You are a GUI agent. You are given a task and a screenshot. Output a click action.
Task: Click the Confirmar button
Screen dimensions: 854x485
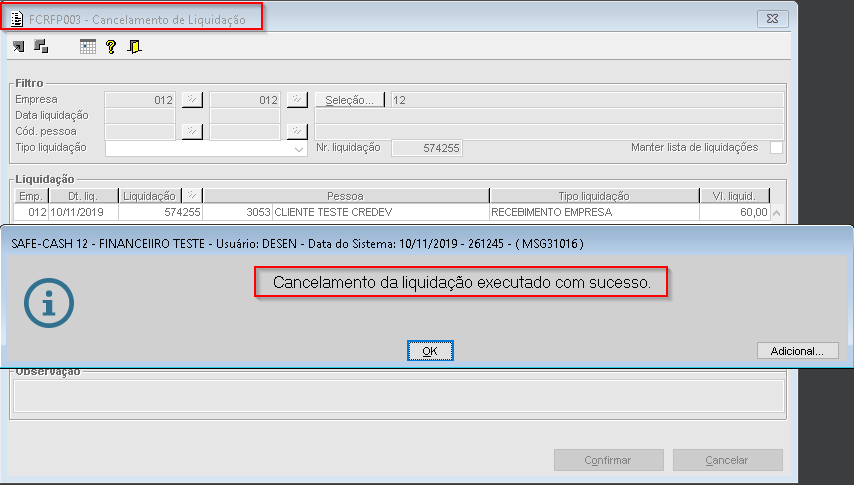(x=608, y=460)
